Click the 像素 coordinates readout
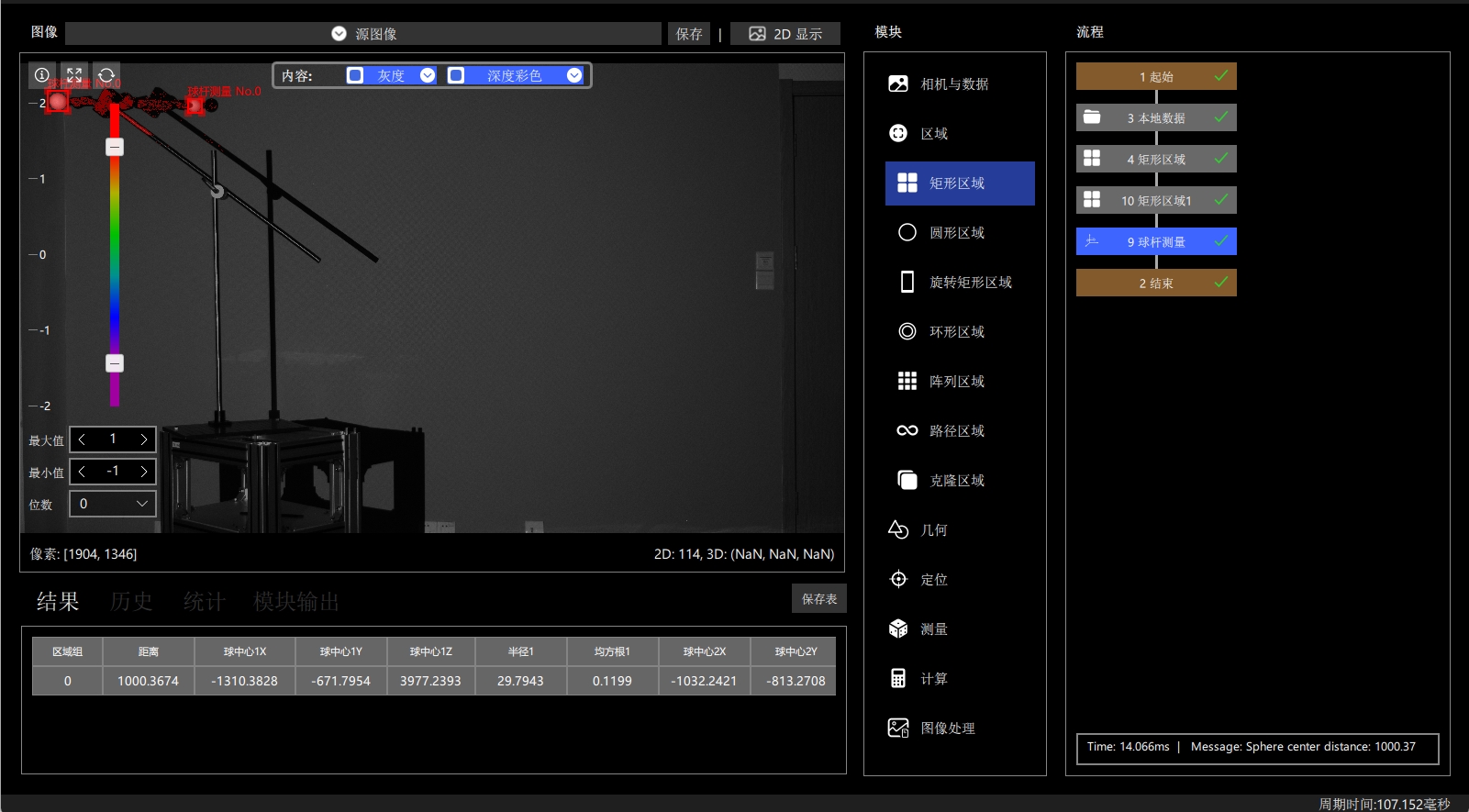The height and width of the screenshot is (812, 1469). pyautogui.click(x=83, y=554)
